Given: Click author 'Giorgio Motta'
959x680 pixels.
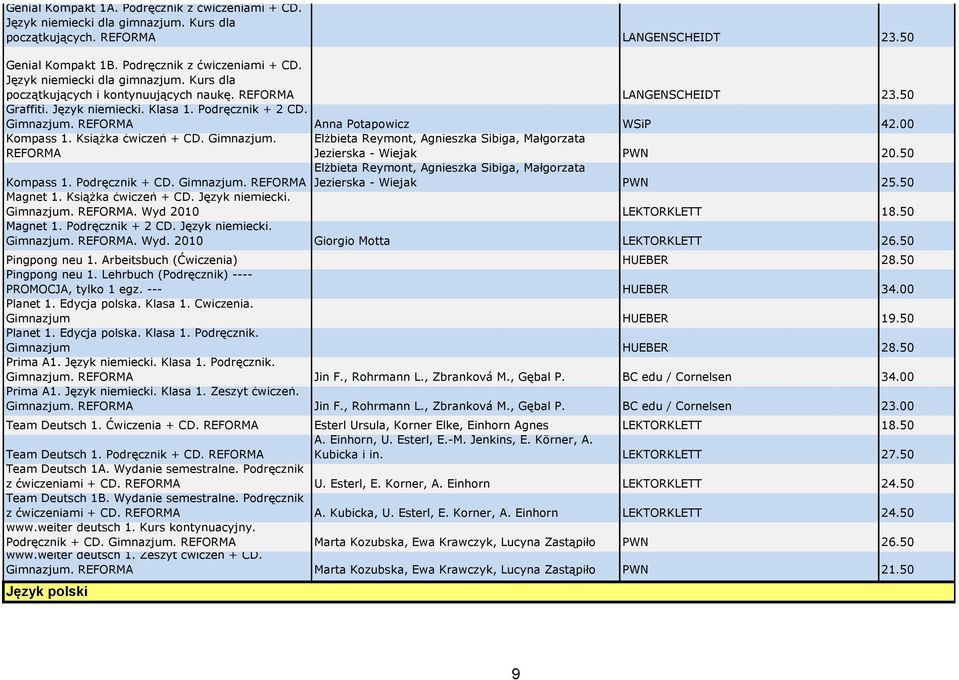Looking at the screenshot, I should (x=352, y=242).
